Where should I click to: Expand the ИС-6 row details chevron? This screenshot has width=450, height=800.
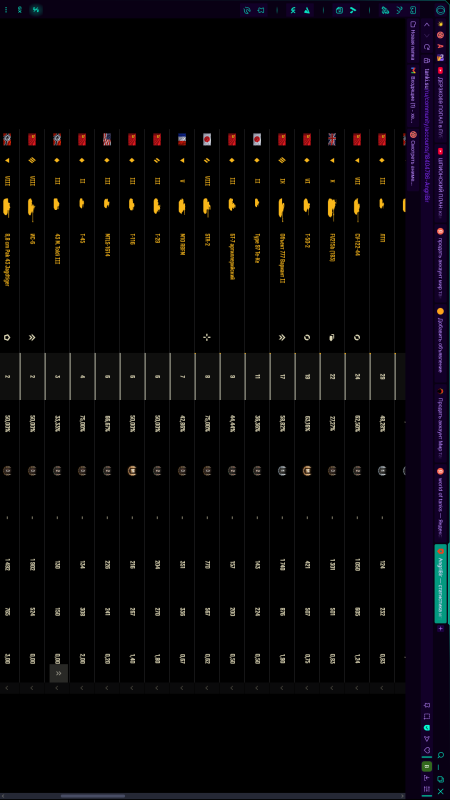[32, 688]
